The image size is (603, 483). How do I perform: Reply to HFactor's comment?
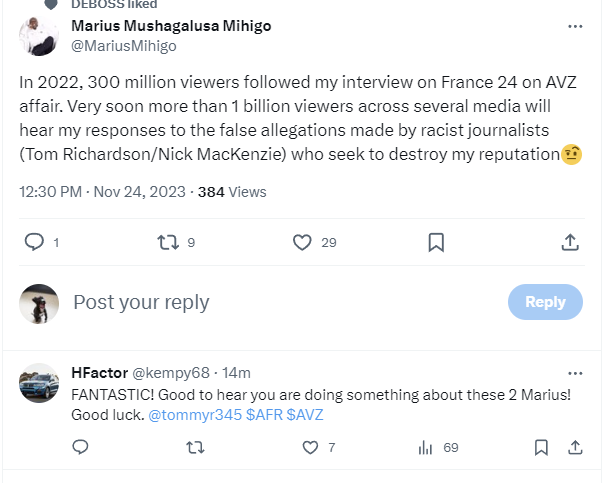click(x=81, y=448)
